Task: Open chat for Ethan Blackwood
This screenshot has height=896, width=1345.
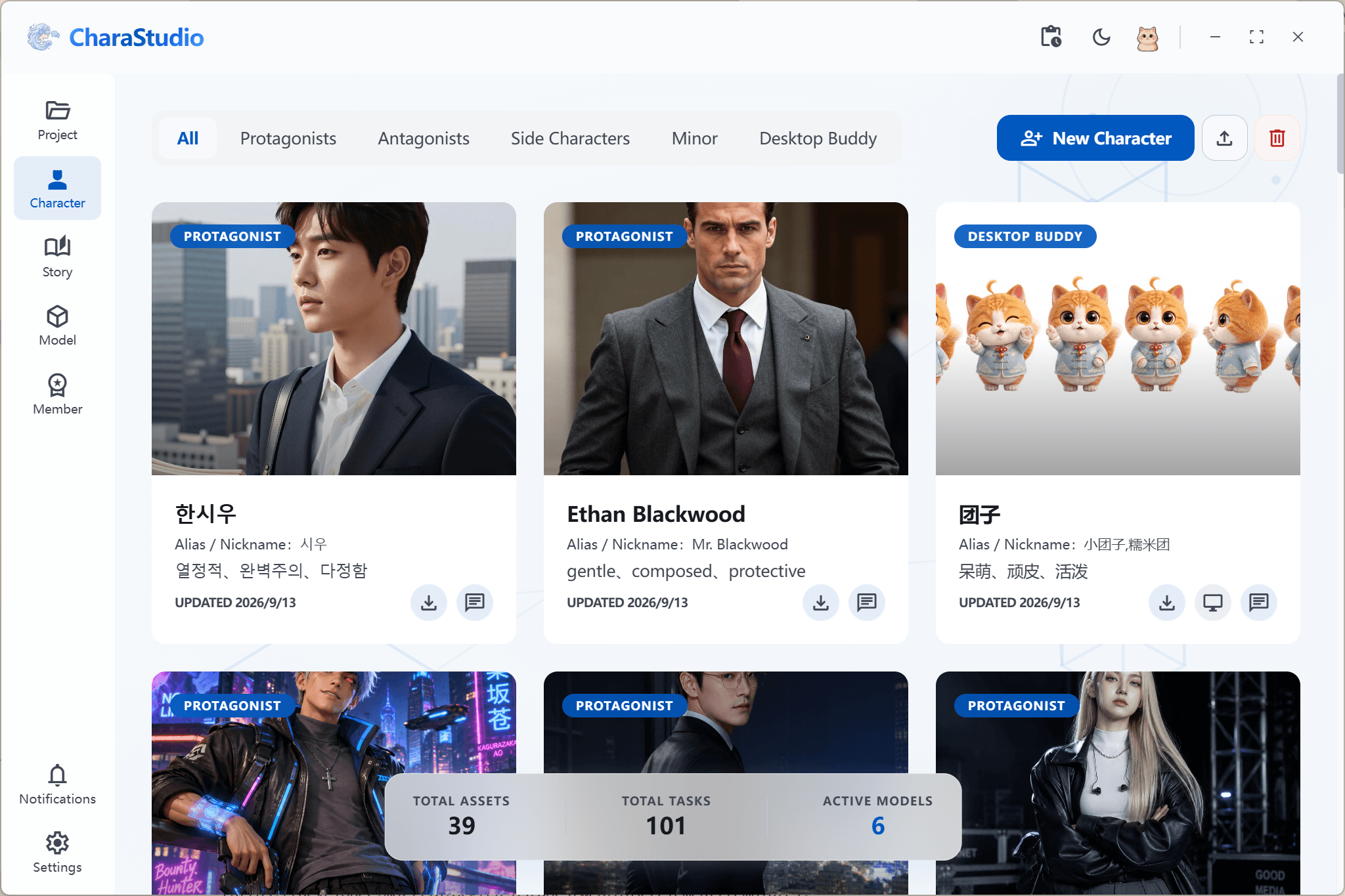Action: click(867, 603)
